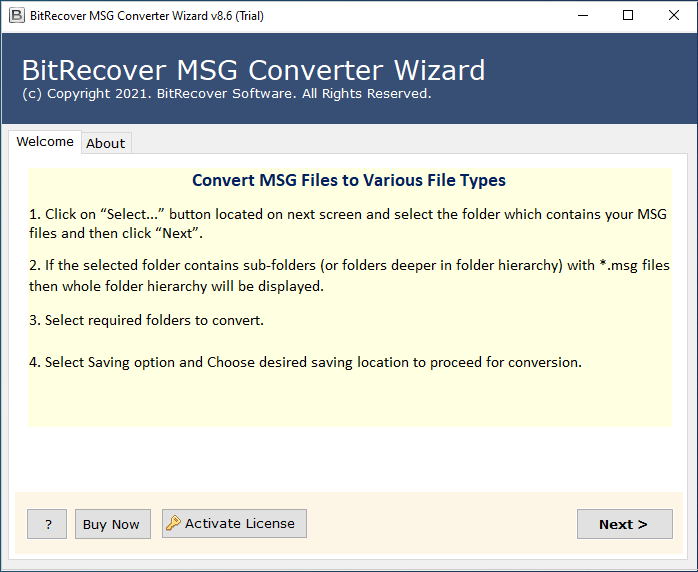The image size is (698, 572).
Task: Click the BitRecover MSG Converter Wizard banner title
Action: pos(253,70)
